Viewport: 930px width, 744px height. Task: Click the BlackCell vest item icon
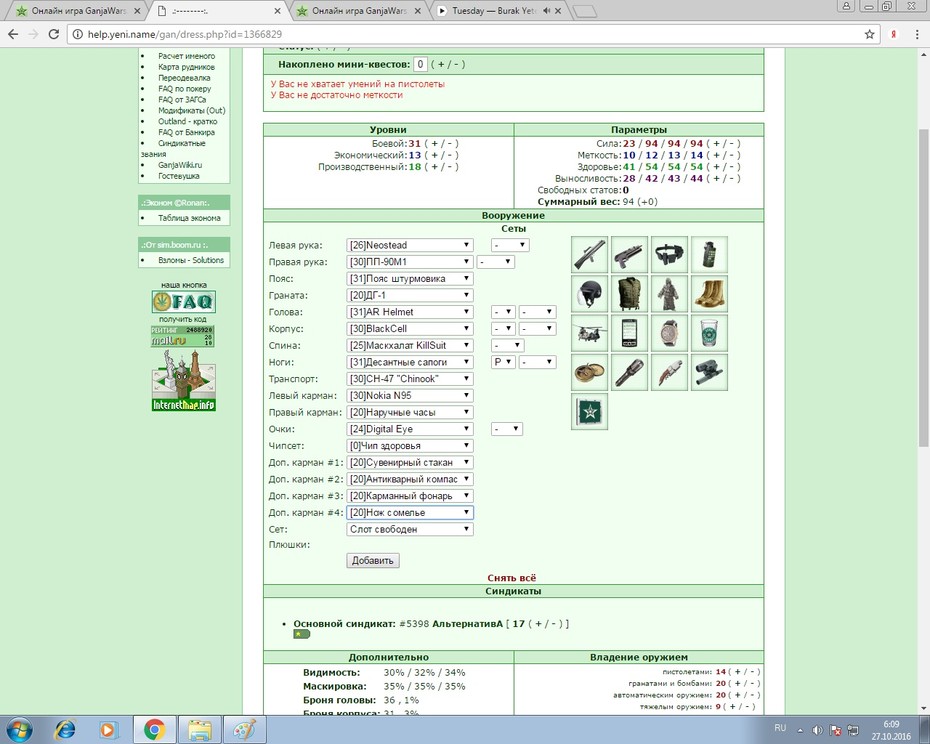(629, 294)
